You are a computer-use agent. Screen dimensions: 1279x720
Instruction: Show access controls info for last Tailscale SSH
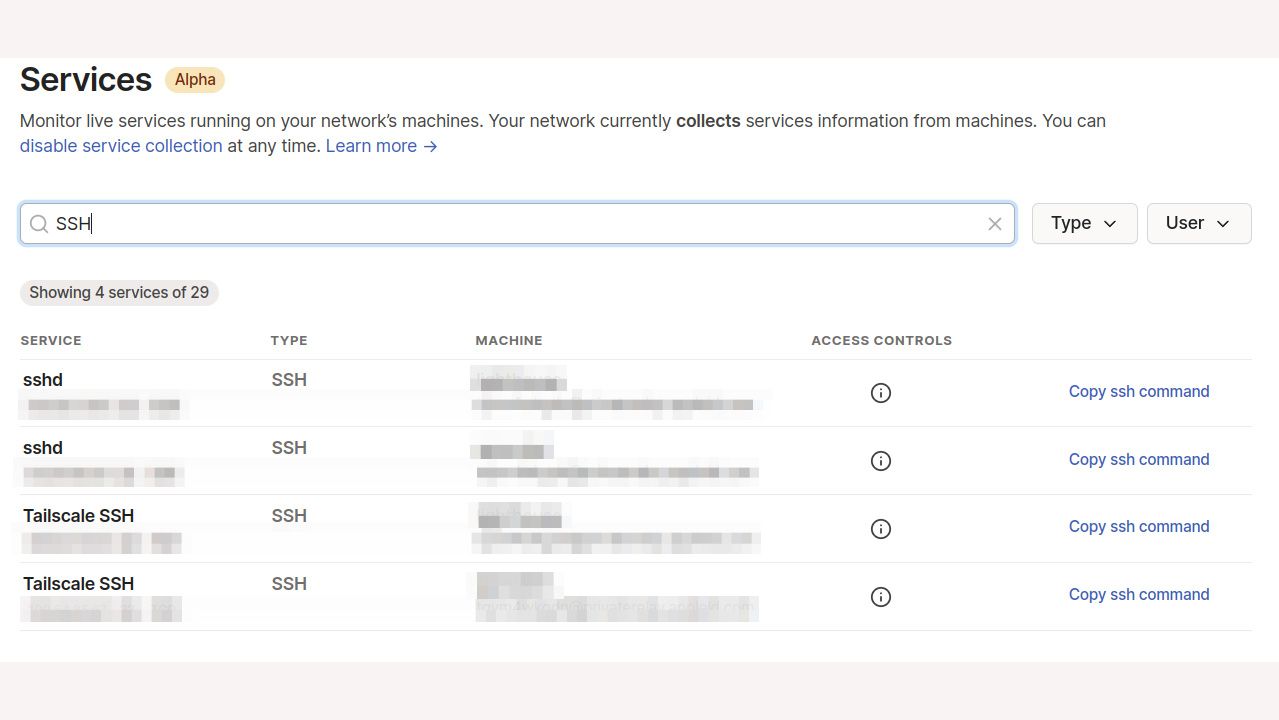tap(881, 597)
